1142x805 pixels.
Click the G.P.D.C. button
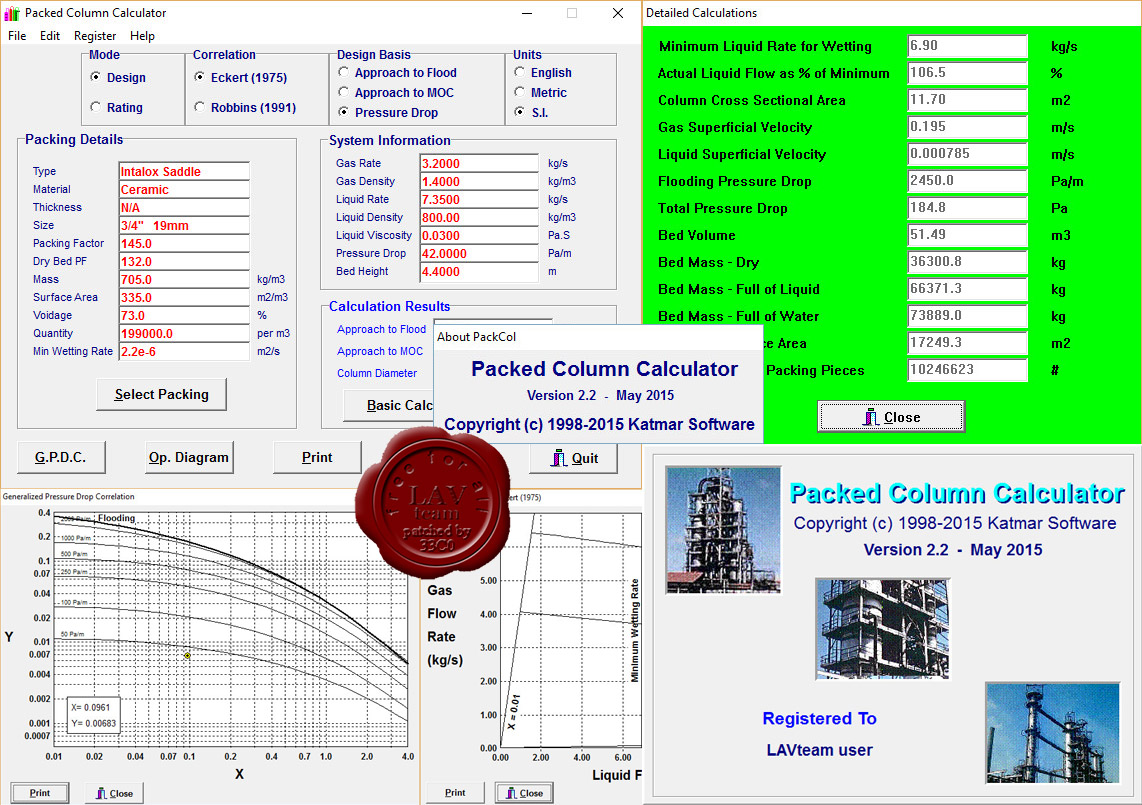click(61, 458)
